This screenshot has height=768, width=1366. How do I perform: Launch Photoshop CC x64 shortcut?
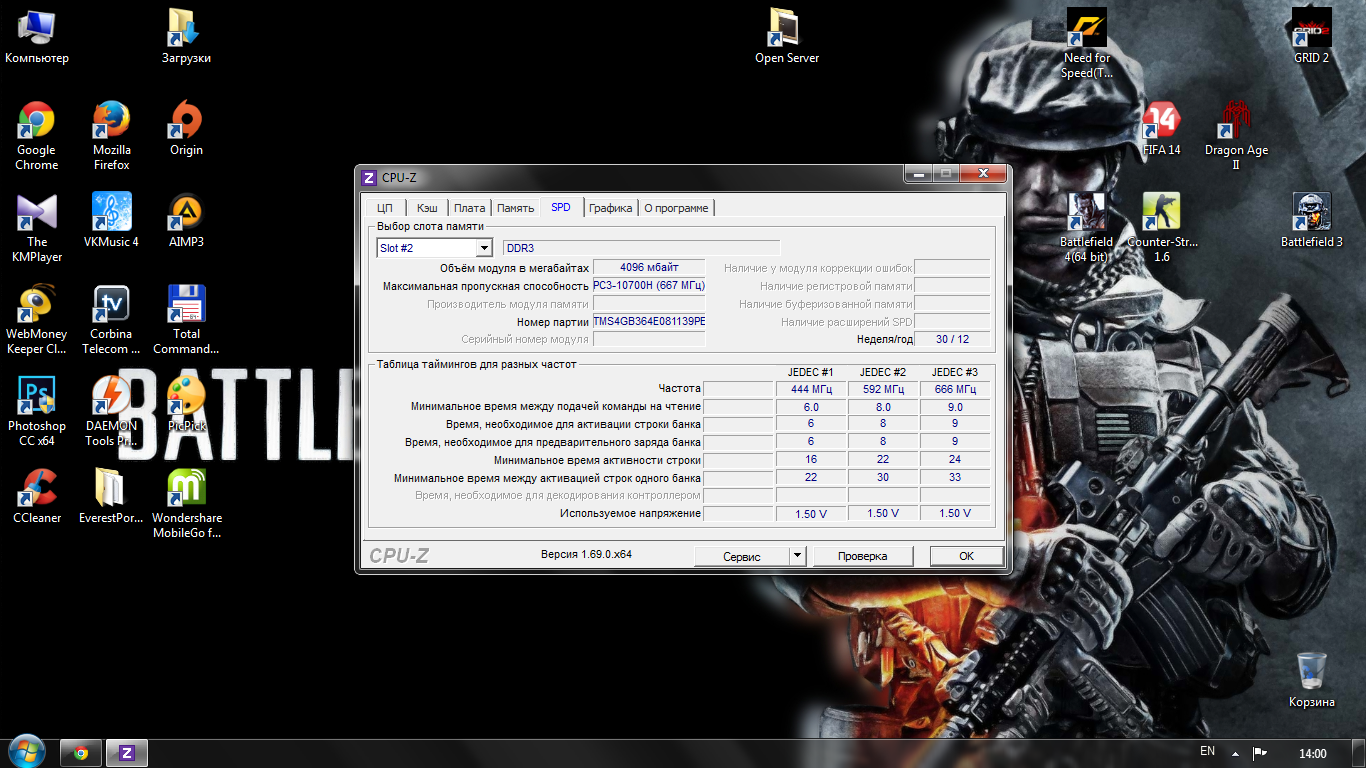pos(36,397)
